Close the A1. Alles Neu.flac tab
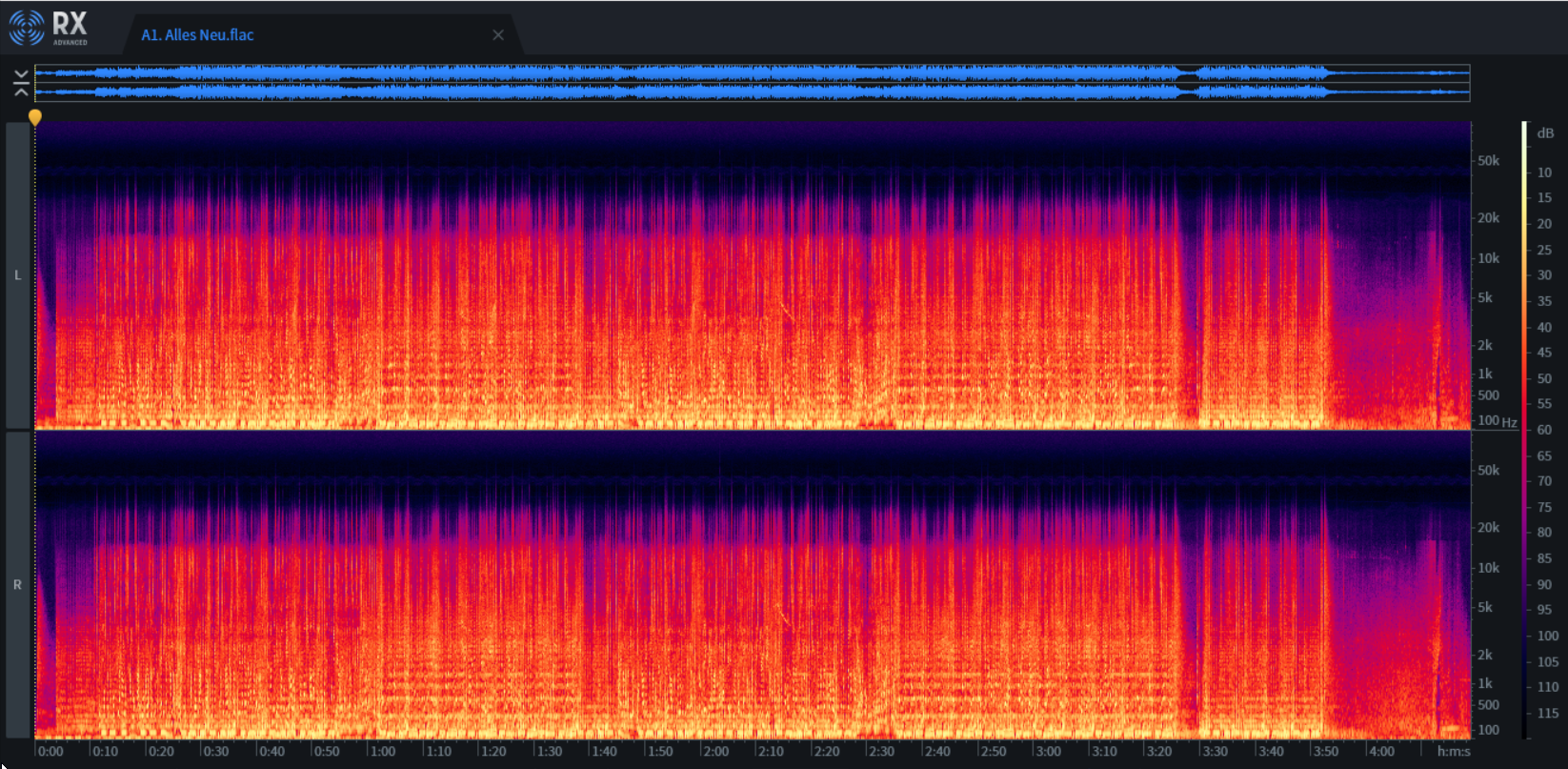1568x769 pixels. pyautogui.click(x=498, y=35)
